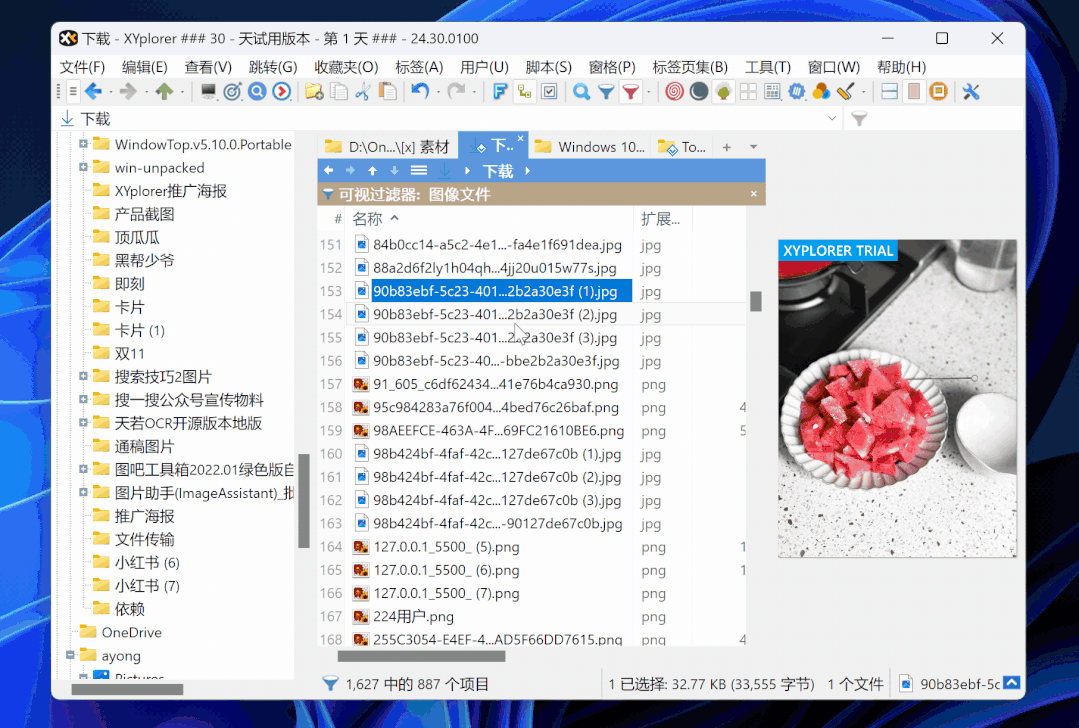
Task: Open the Hotlist target icon
Action: click(x=233, y=92)
